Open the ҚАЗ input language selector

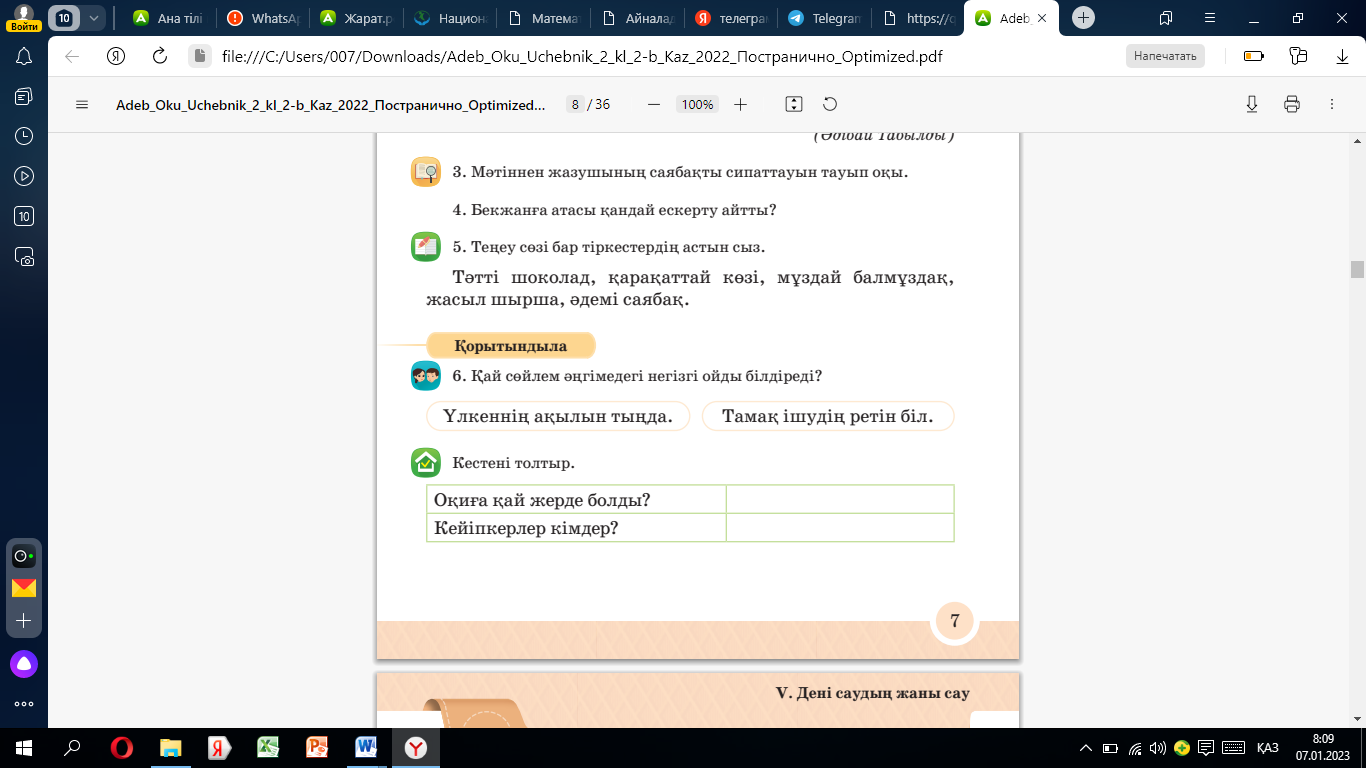click(x=1267, y=748)
